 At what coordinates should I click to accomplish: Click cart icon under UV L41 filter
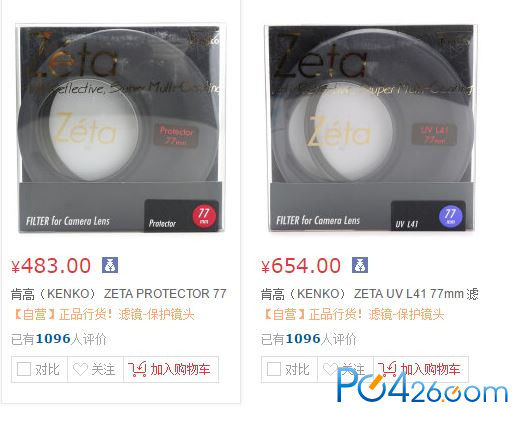click(x=387, y=369)
